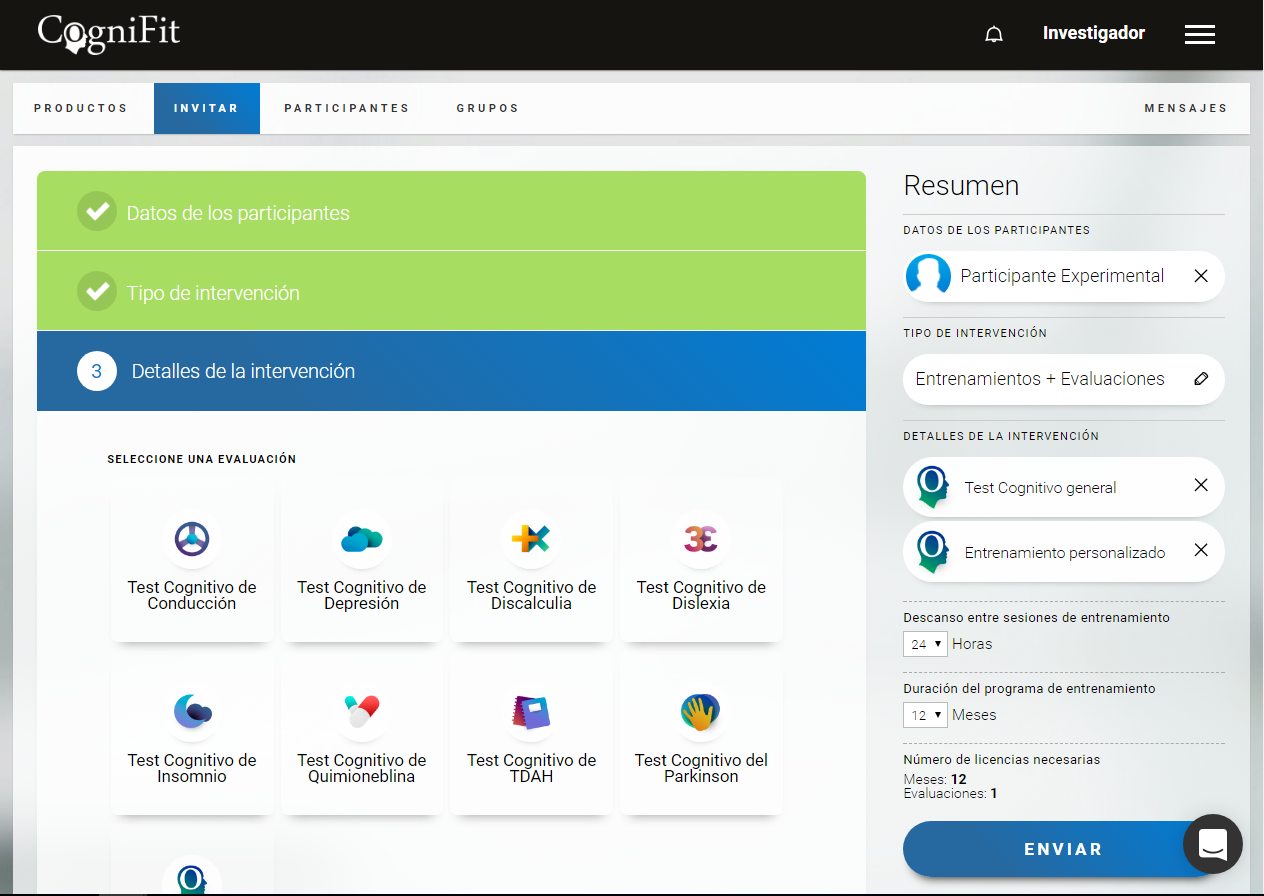Viewport: 1264px width, 896px height.
Task: Click the Test Cognitivo de TDAH label
Action: [x=531, y=768]
